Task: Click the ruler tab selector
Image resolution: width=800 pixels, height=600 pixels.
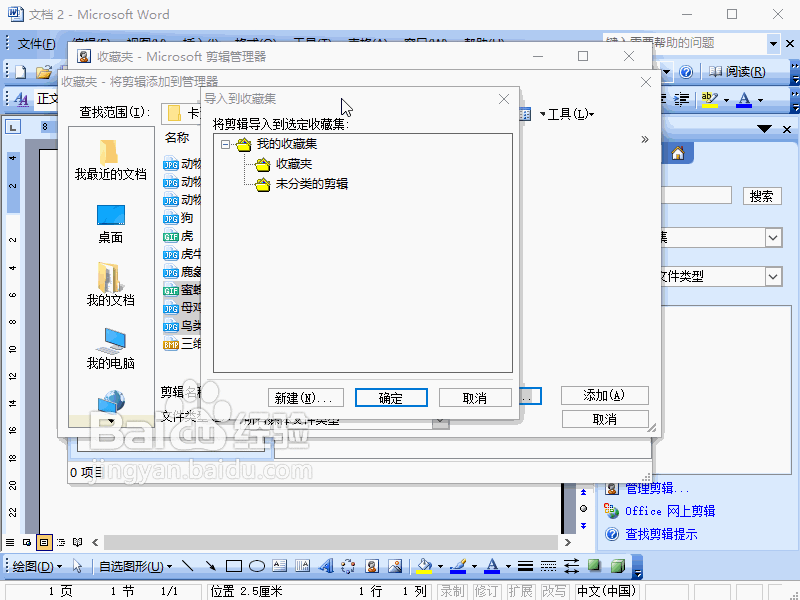Action: (13, 127)
